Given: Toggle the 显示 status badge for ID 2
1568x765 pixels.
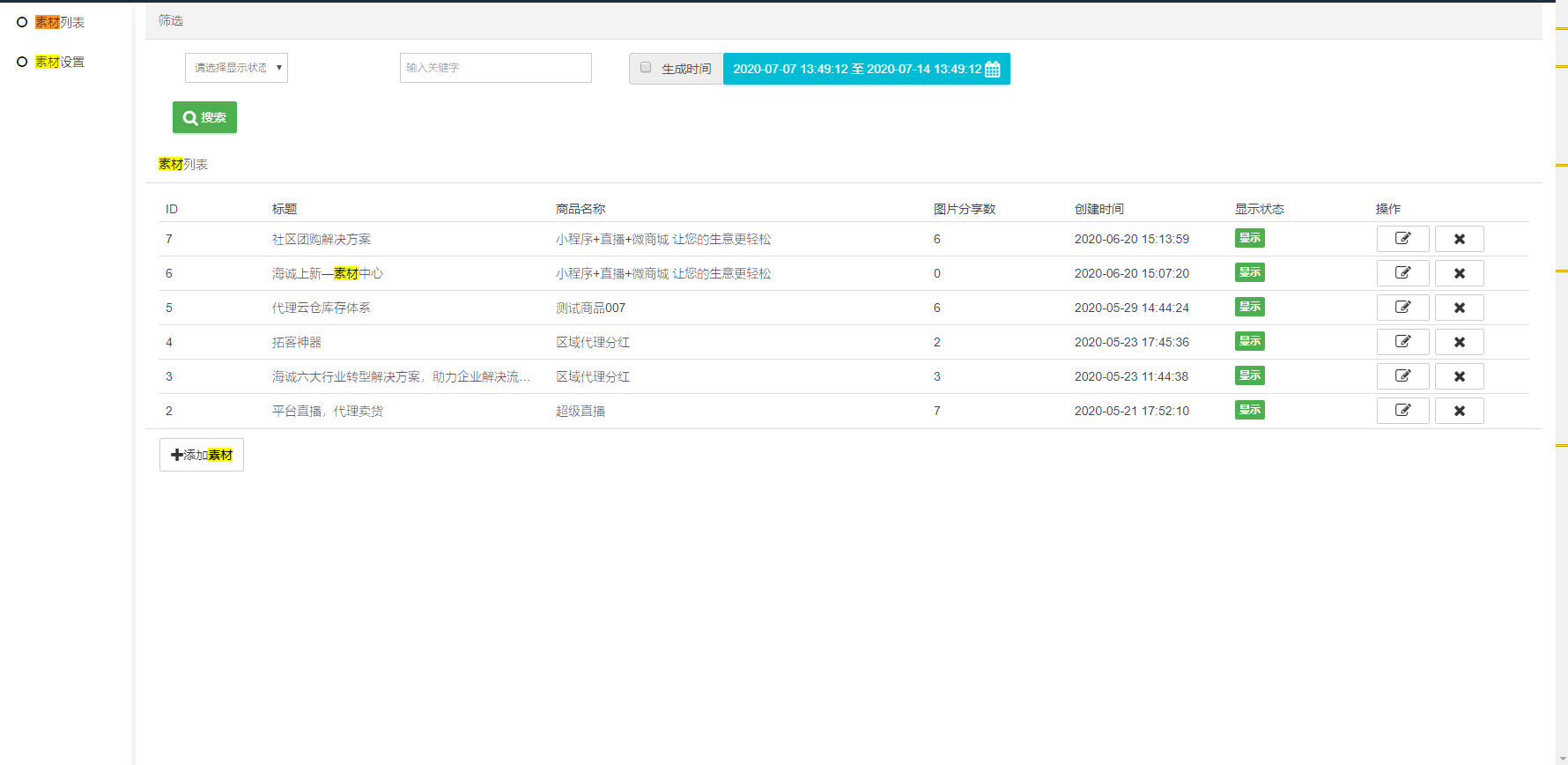Looking at the screenshot, I should (1249, 410).
